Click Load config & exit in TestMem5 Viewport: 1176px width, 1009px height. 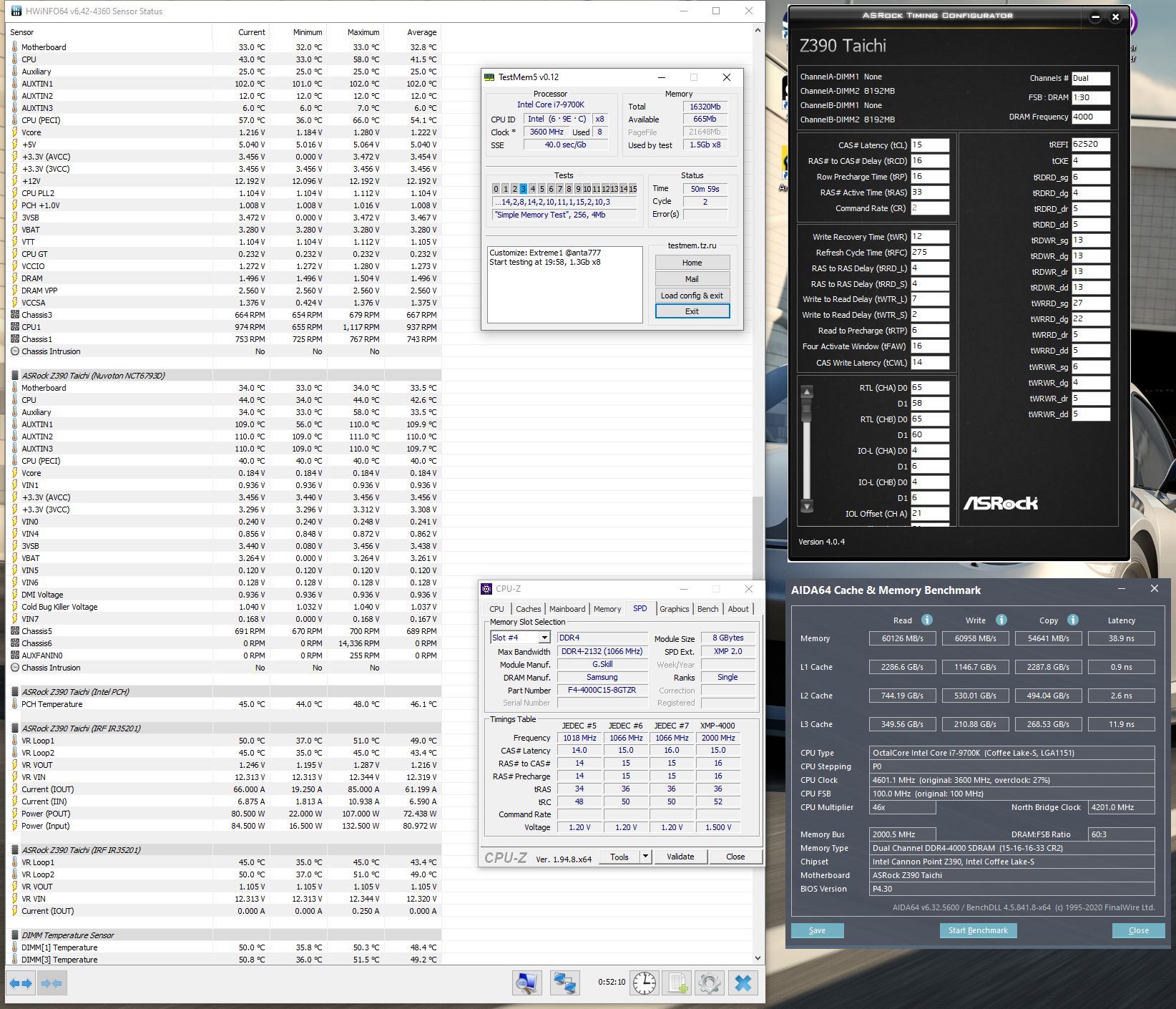(x=692, y=296)
